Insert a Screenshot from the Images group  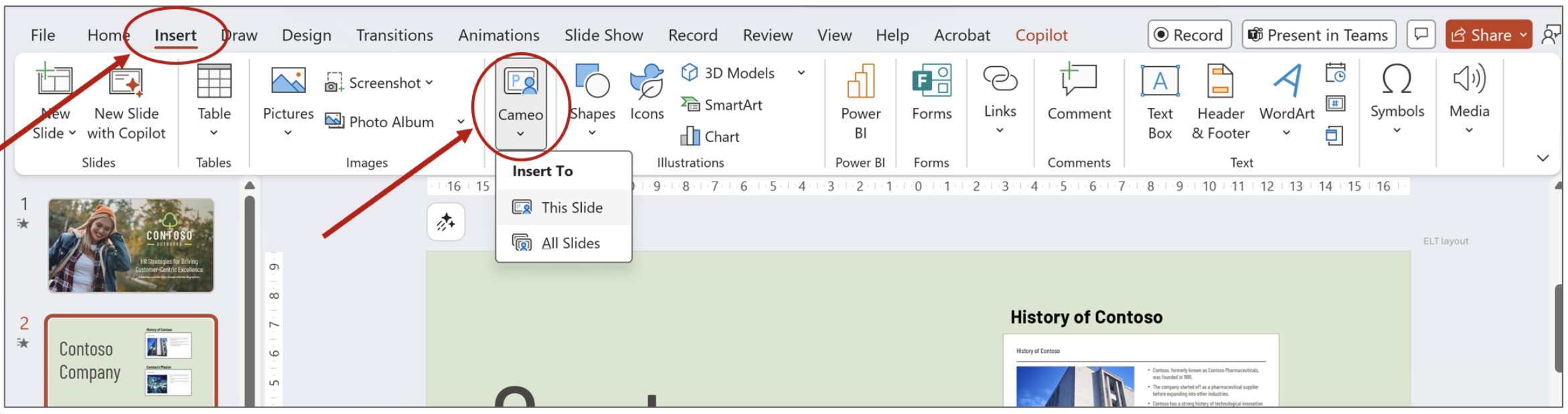(379, 83)
